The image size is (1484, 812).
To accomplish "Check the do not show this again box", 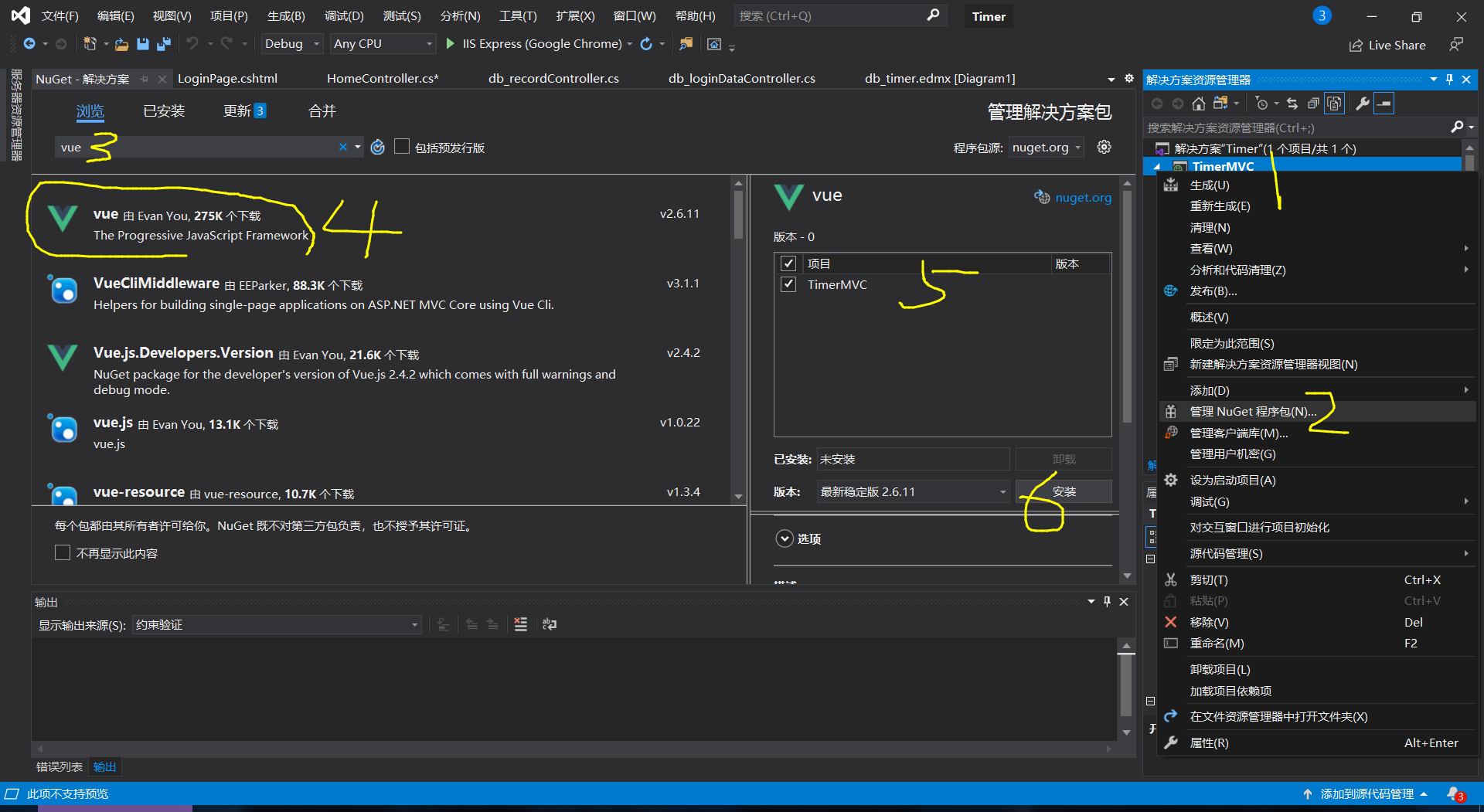I will tap(63, 553).
